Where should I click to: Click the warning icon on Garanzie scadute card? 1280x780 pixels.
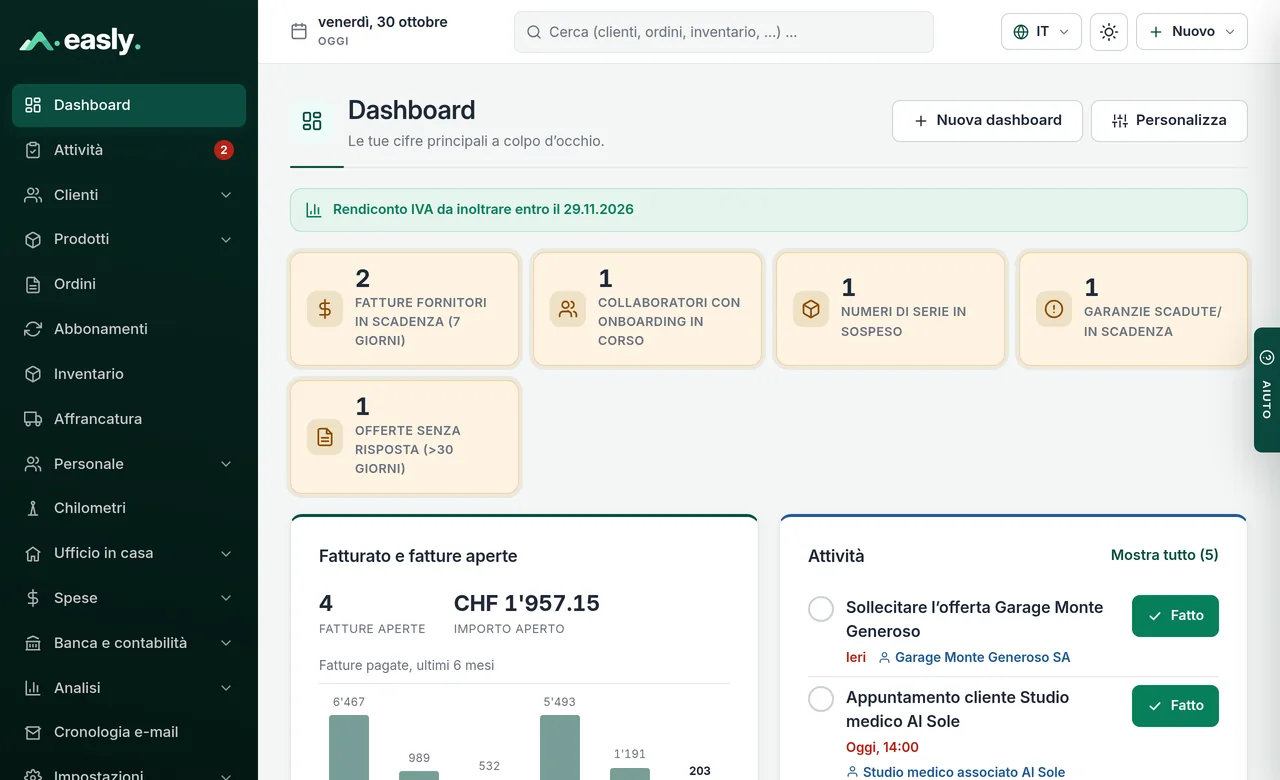pyautogui.click(x=1054, y=310)
